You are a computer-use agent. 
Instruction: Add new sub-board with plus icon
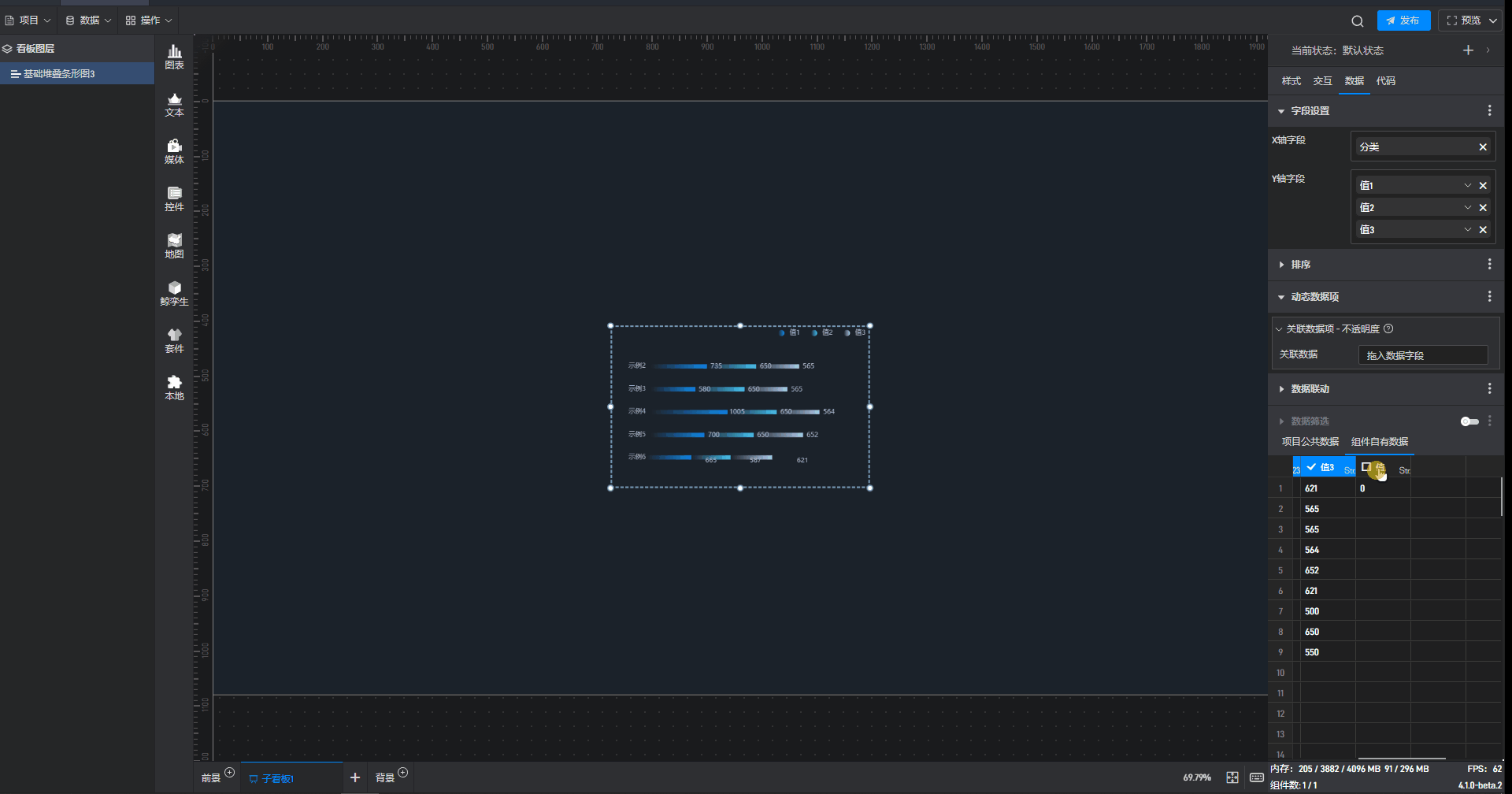tap(355, 777)
